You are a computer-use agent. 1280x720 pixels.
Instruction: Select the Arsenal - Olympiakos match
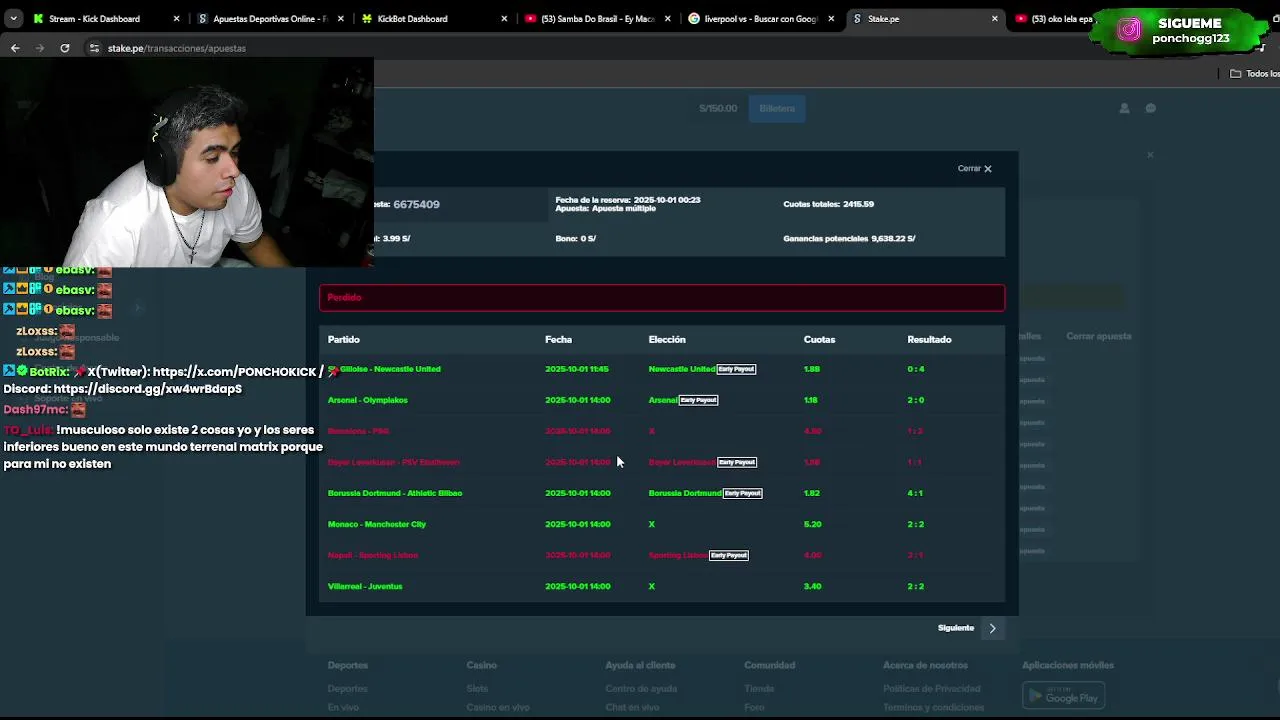[x=368, y=400]
